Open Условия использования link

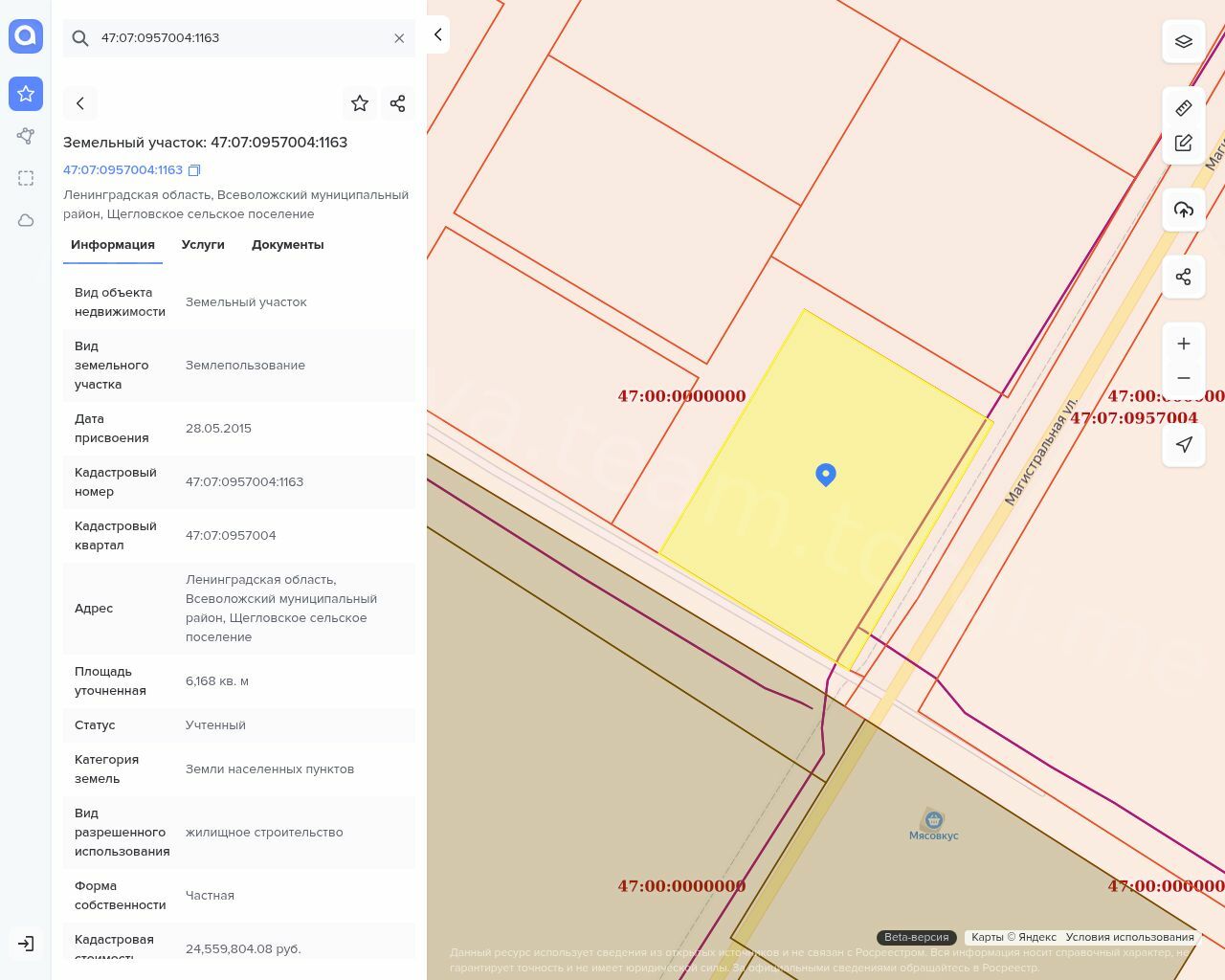pos(1129,937)
